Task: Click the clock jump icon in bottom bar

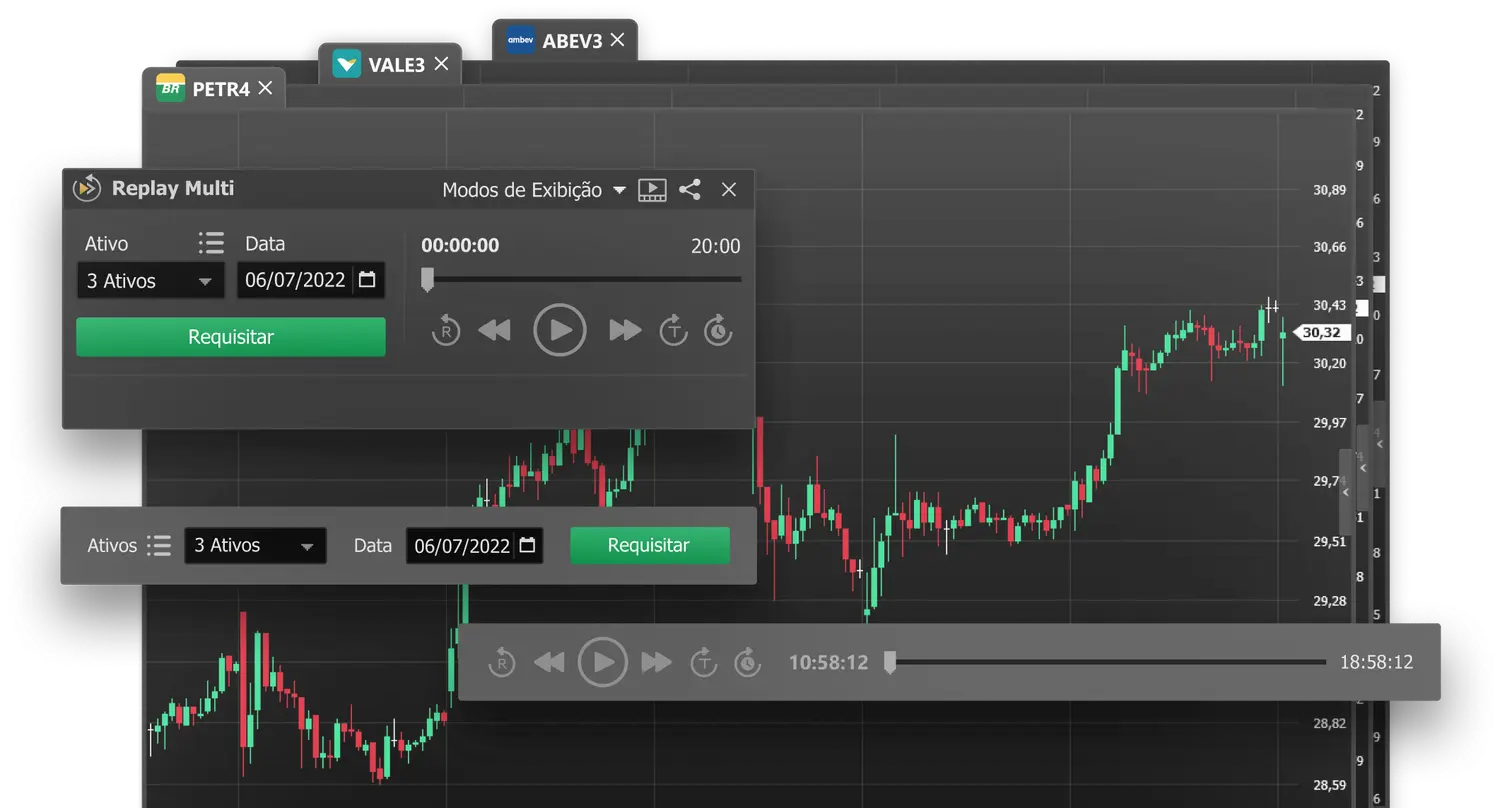Action: (748, 662)
